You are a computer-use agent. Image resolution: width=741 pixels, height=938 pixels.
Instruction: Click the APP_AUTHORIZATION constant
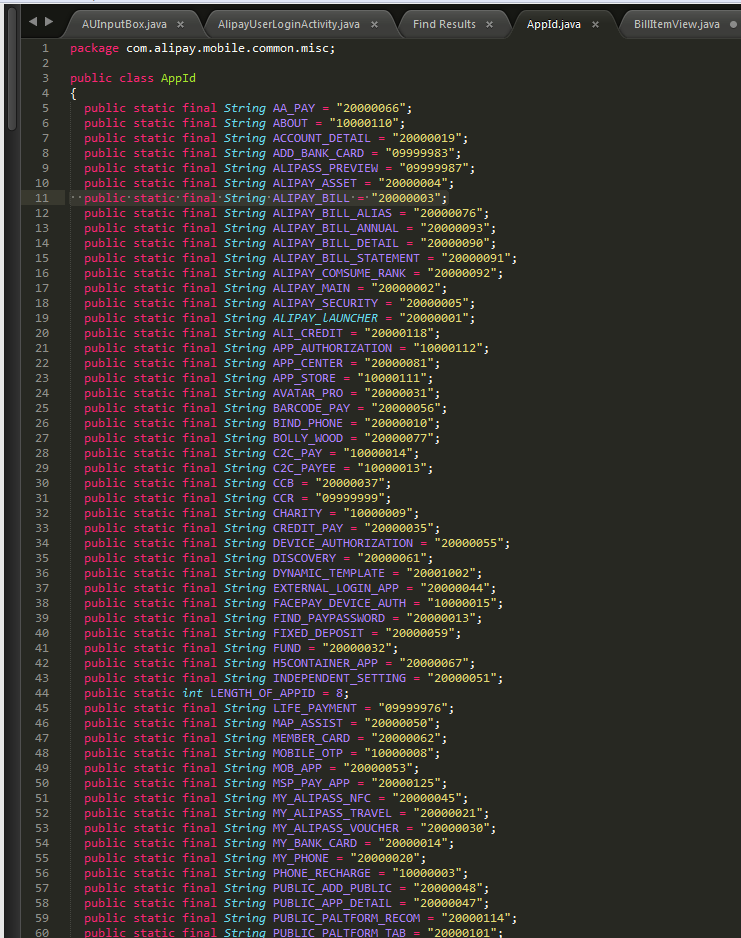(x=333, y=348)
